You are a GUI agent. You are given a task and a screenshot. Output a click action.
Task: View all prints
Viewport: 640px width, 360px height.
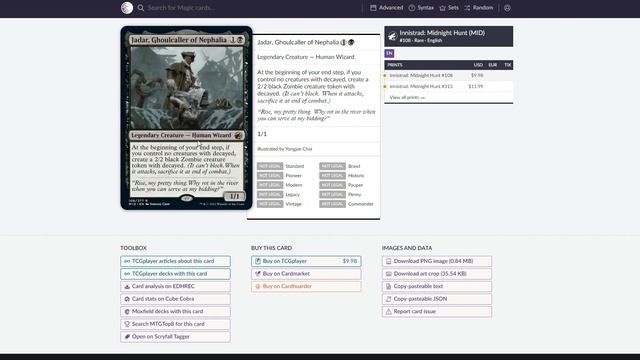pos(407,98)
